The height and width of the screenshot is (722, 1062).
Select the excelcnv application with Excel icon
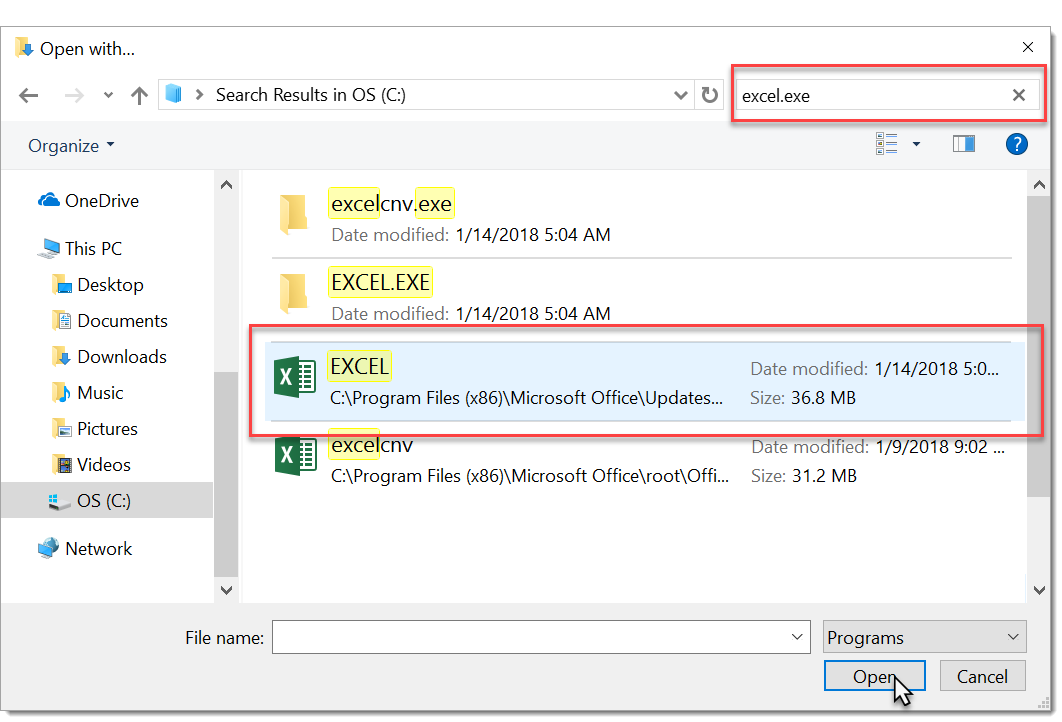pyautogui.click(x=294, y=458)
